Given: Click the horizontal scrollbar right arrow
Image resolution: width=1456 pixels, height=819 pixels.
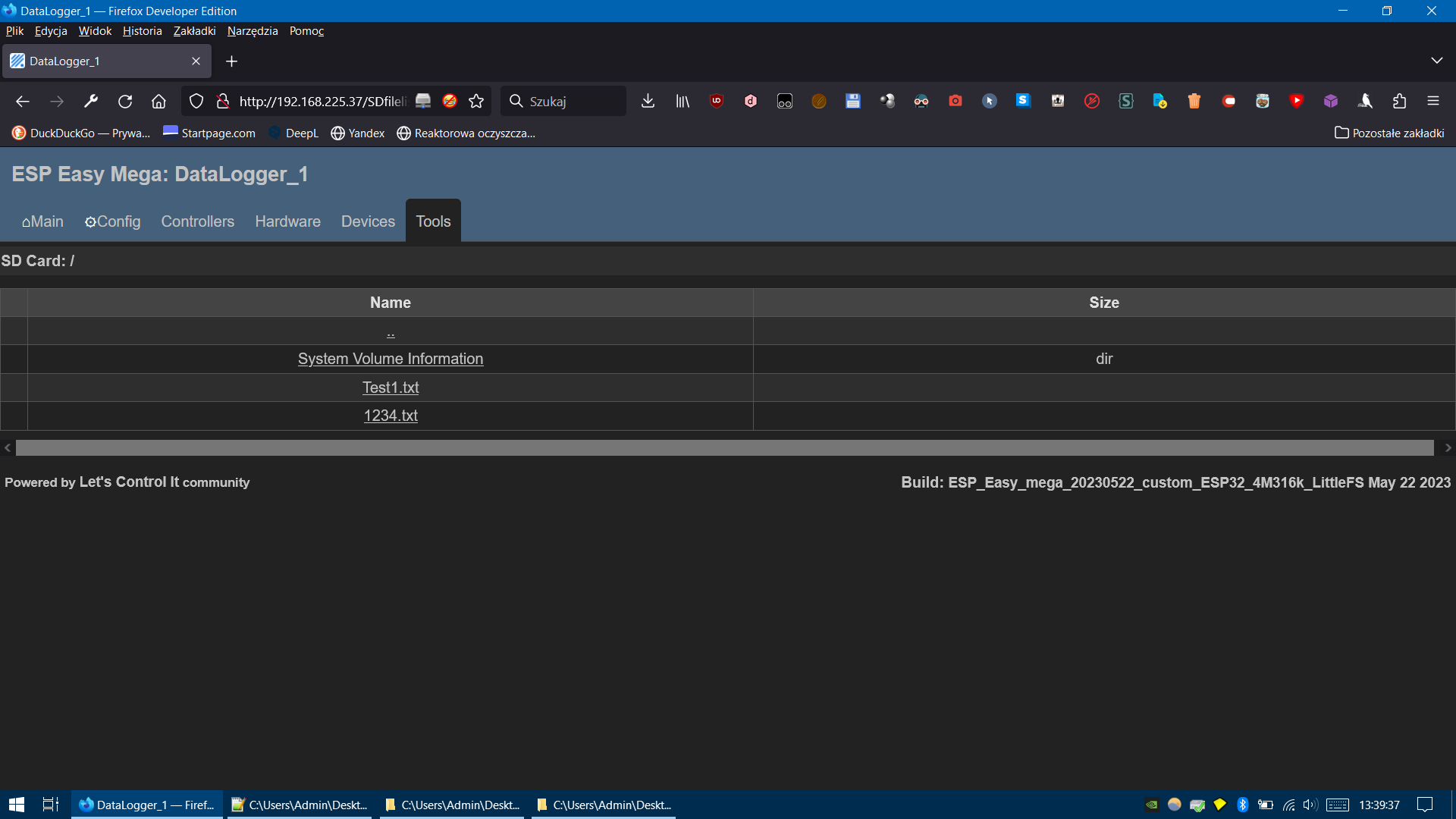Looking at the screenshot, I should [1448, 447].
